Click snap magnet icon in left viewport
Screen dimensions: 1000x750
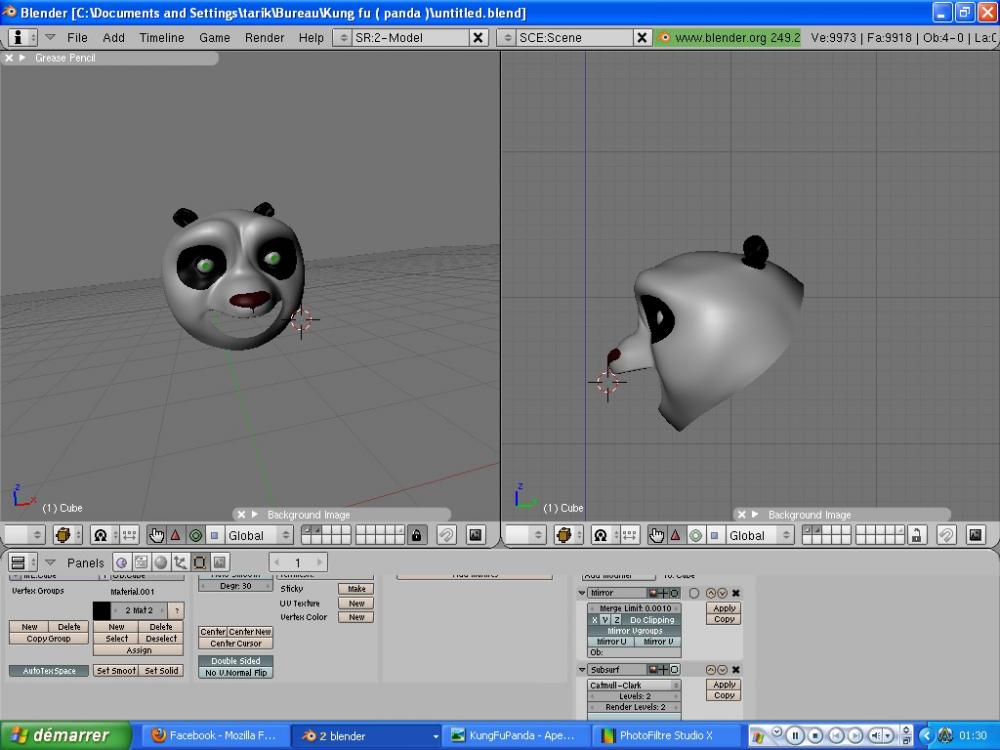click(446, 535)
